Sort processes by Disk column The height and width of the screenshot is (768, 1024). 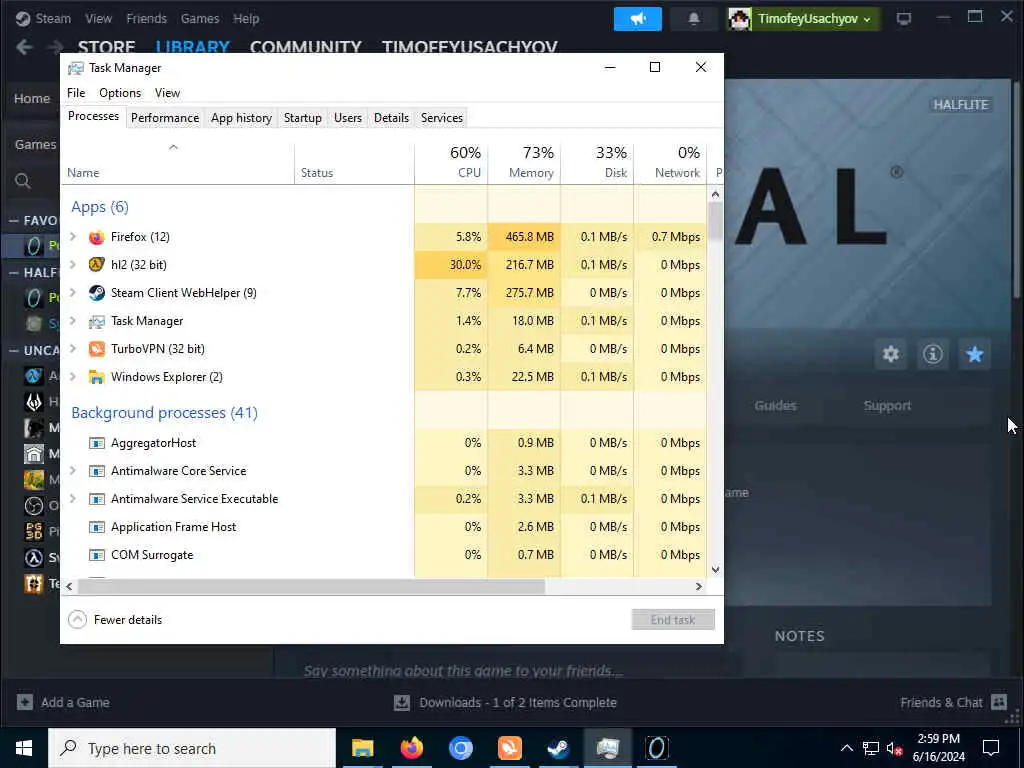point(598,162)
